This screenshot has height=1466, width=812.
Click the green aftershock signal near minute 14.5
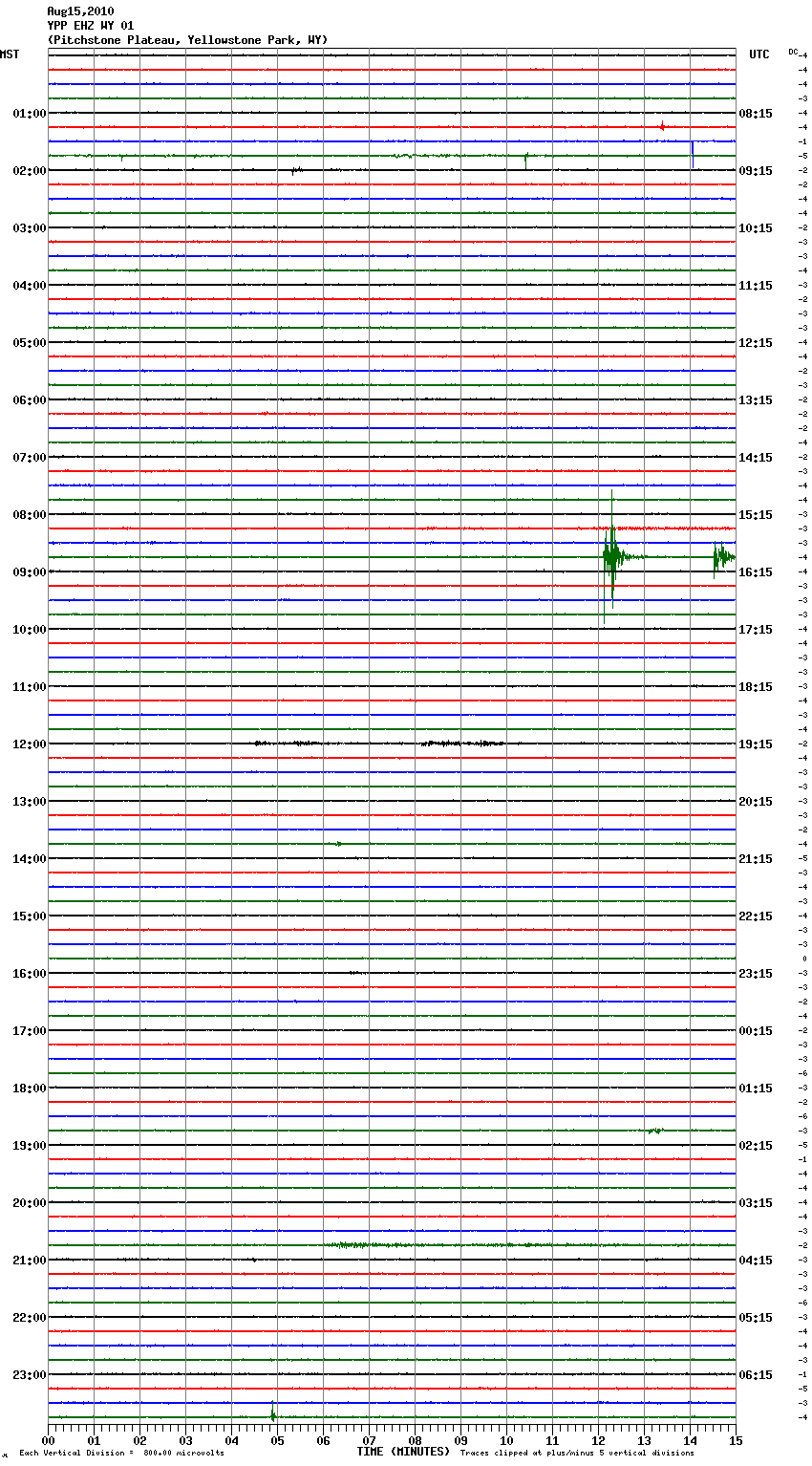click(x=722, y=557)
